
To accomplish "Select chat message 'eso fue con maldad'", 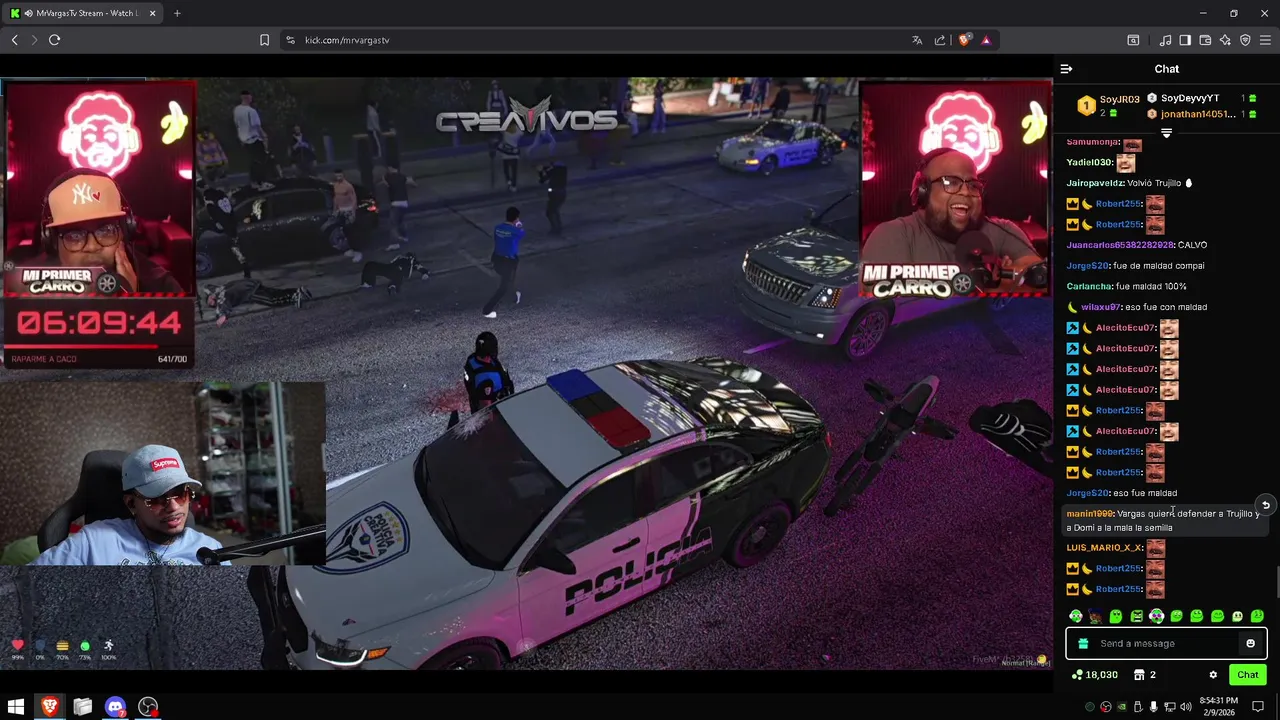I will [1165, 307].
